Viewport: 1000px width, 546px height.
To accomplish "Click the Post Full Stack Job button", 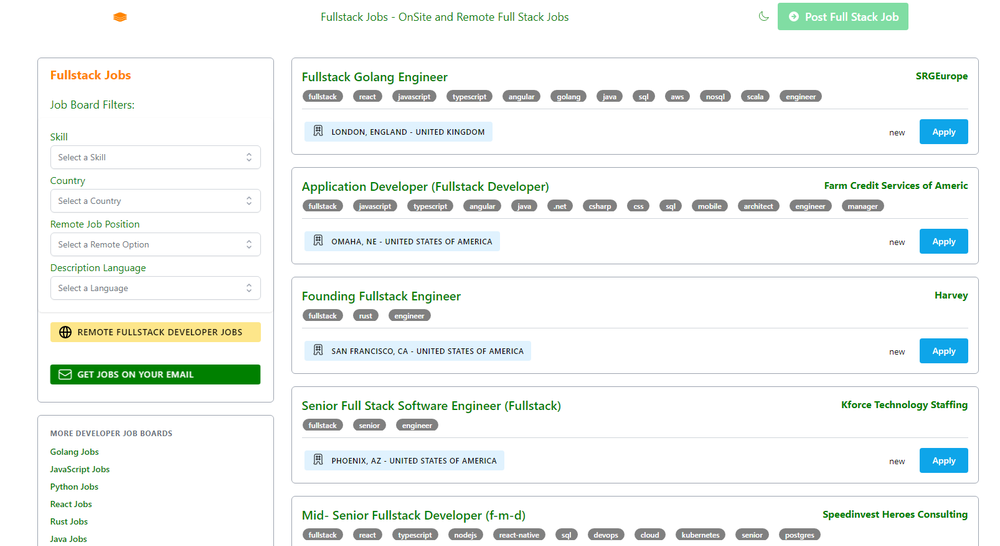I will point(842,17).
